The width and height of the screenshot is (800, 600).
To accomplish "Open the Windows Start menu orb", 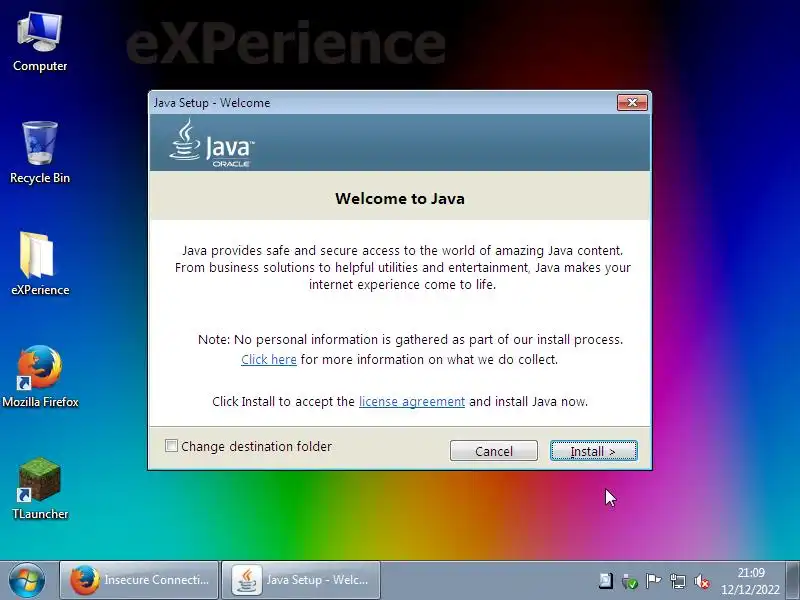I will (x=27, y=580).
